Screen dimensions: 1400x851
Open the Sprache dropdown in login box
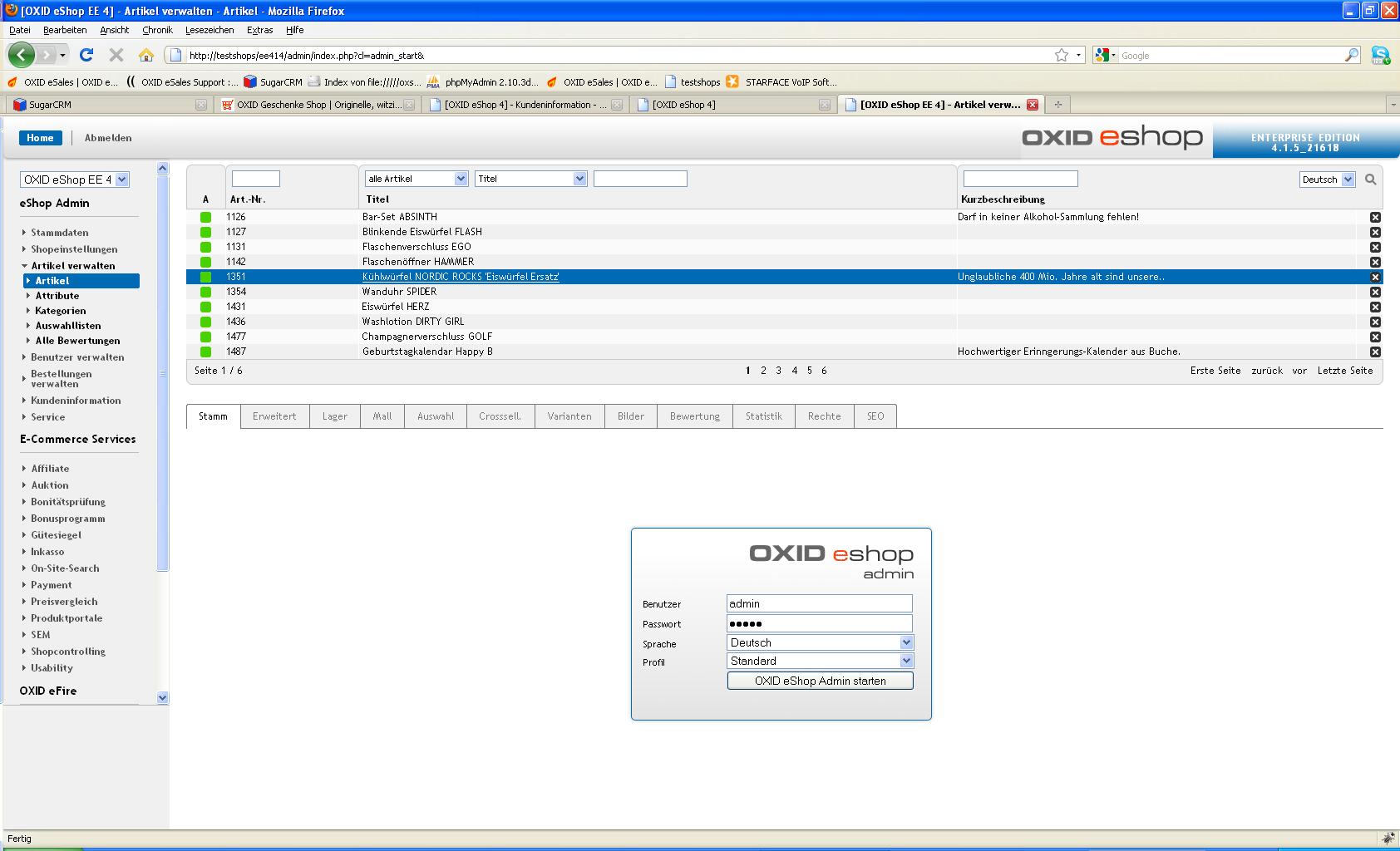point(820,642)
